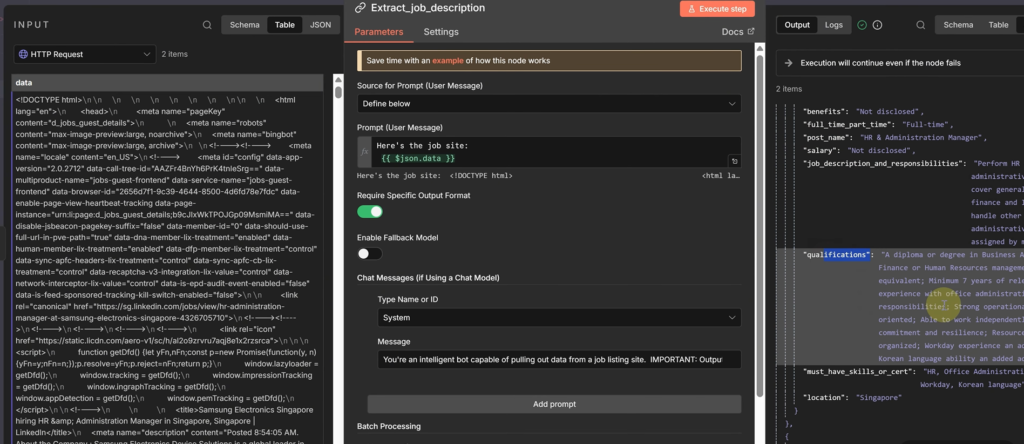Turn off Require Specific Output Format

[x=370, y=211]
